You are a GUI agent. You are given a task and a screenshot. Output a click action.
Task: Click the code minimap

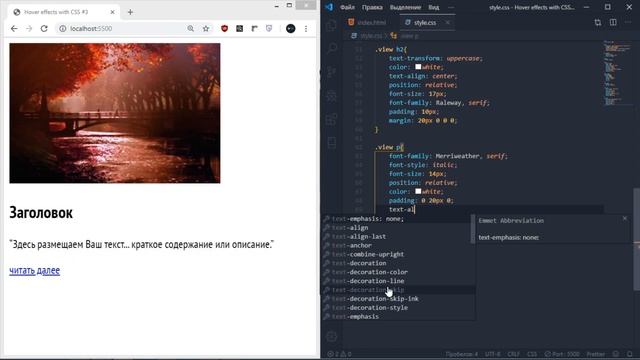(x=618, y=73)
